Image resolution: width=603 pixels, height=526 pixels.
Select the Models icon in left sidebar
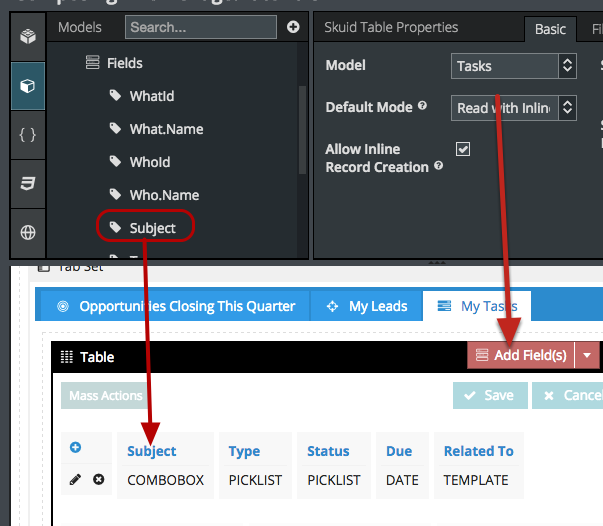coord(27,86)
